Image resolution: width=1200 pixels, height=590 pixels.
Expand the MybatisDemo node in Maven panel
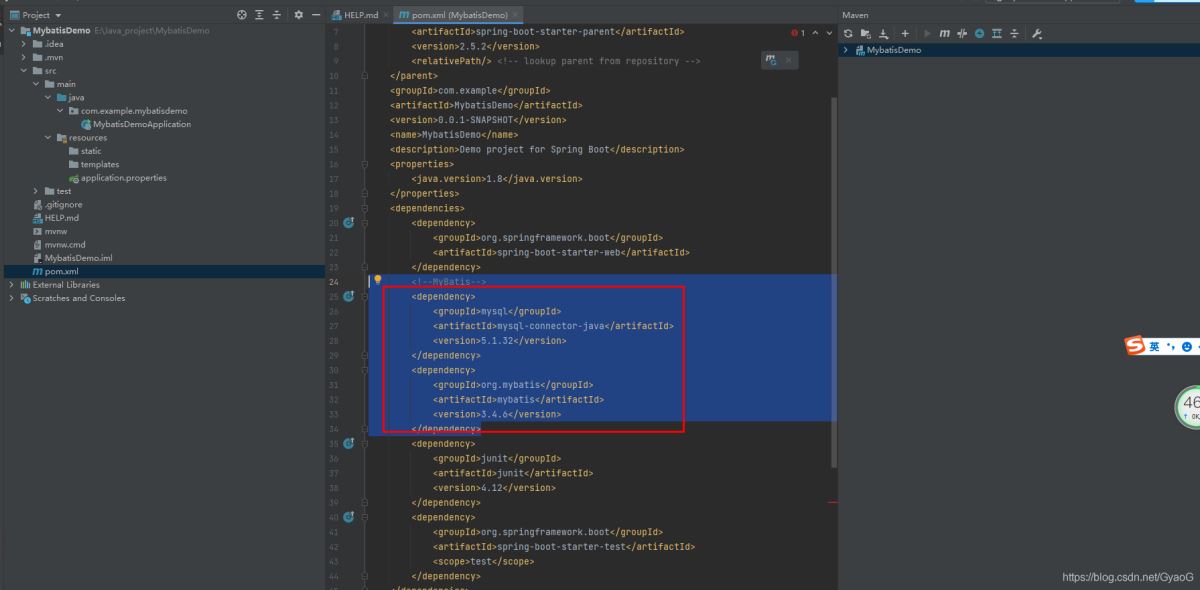pyautogui.click(x=846, y=49)
